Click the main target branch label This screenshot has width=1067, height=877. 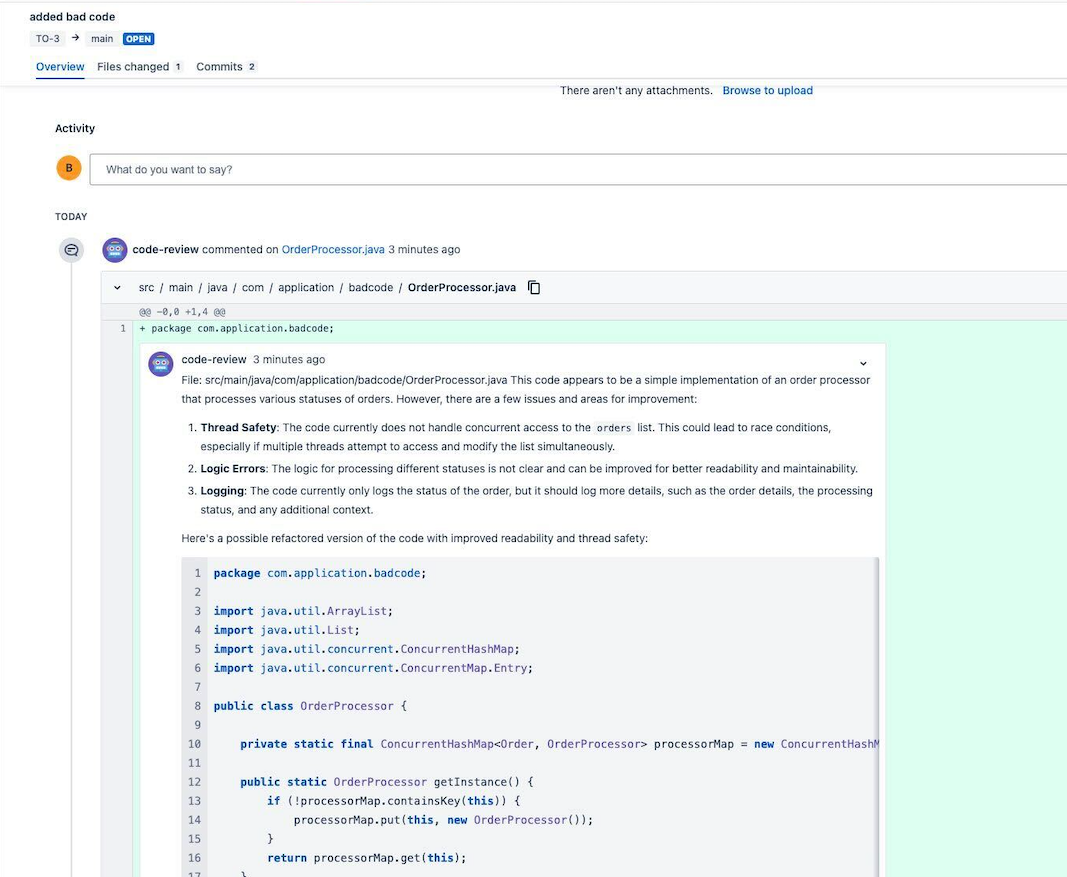tap(102, 39)
